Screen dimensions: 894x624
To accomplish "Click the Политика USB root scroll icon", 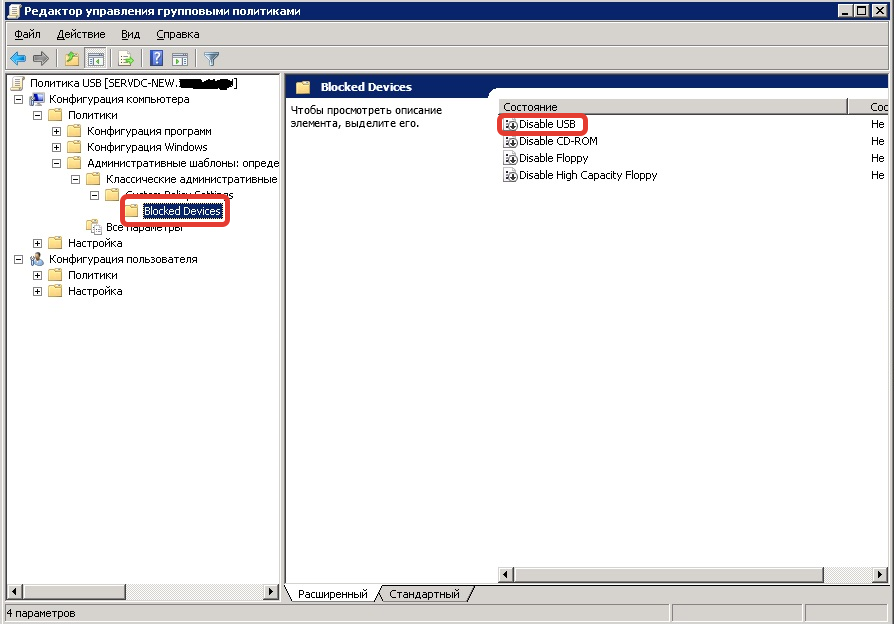I will pos(18,83).
